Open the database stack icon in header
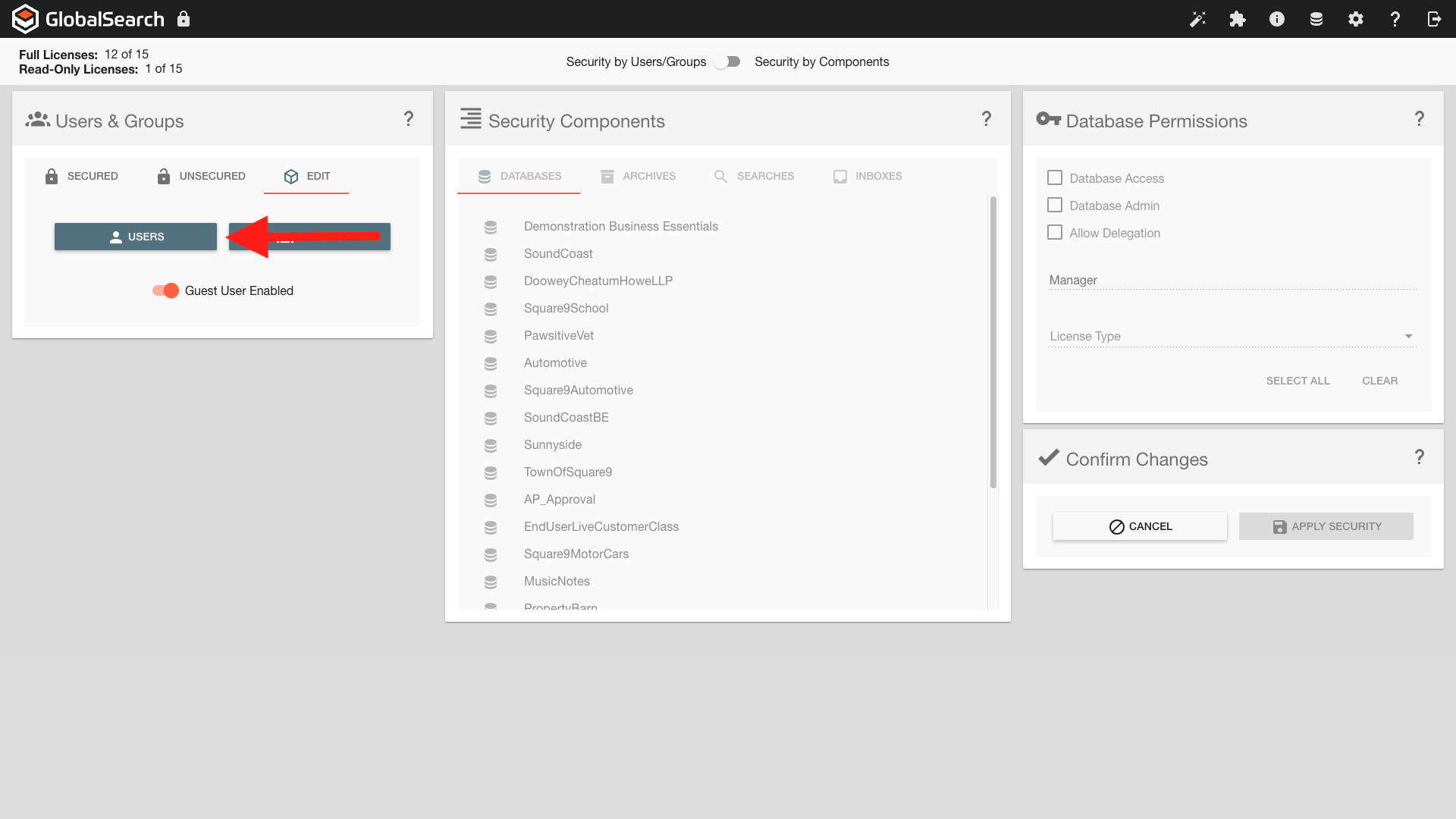The image size is (1456, 819). (x=1316, y=19)
